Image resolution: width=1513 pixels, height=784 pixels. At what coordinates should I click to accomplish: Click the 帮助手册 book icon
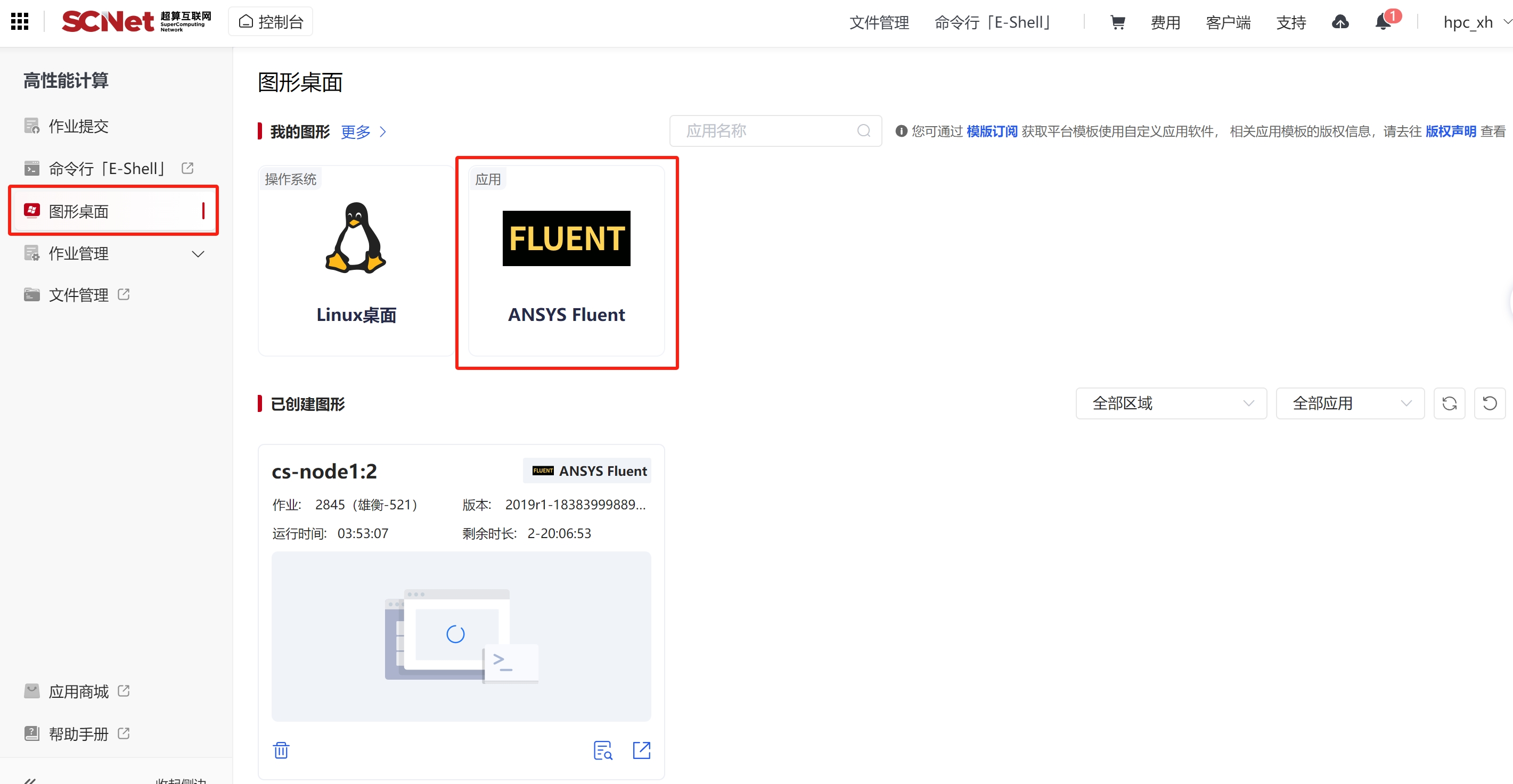[32, 733]
